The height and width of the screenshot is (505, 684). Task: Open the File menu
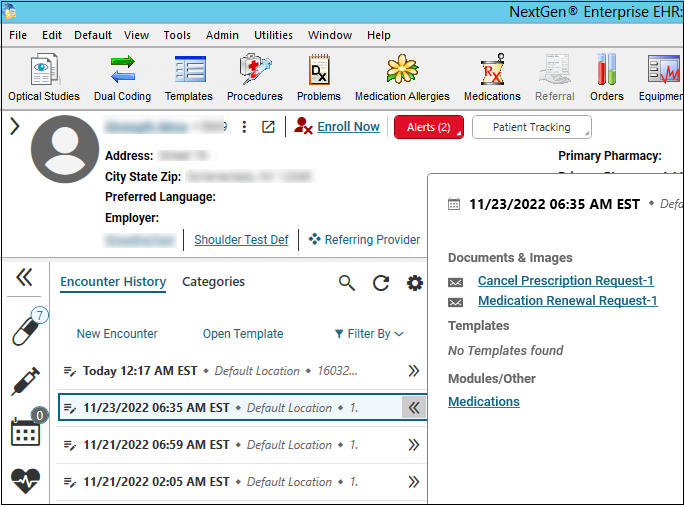18,35
